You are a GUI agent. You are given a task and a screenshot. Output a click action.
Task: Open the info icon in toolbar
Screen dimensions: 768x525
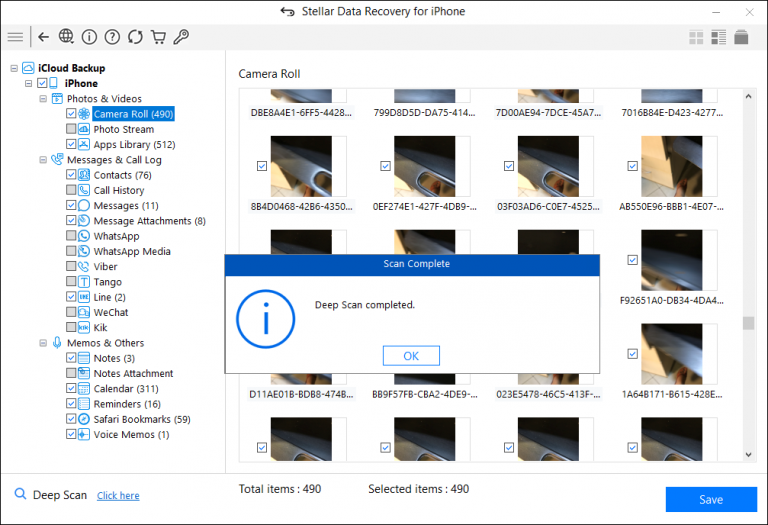click(89, 37)
